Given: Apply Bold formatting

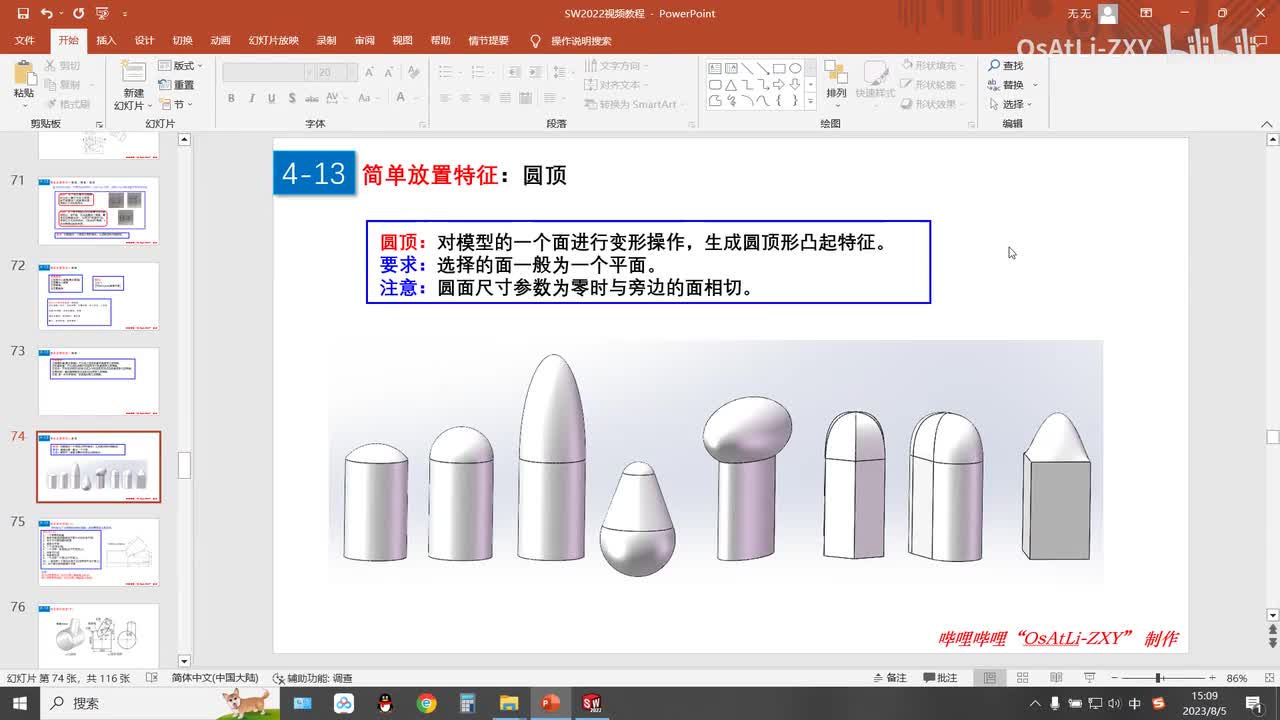Looking at the screenshot, I should 231,98.
